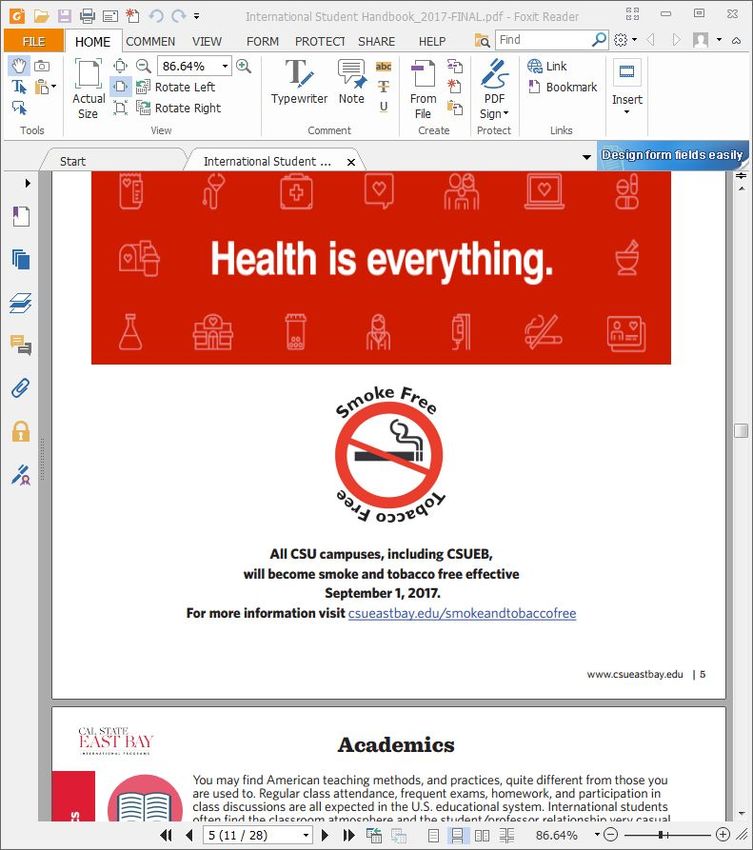Open the Pages thumbnails side panel

pos(21,259)
